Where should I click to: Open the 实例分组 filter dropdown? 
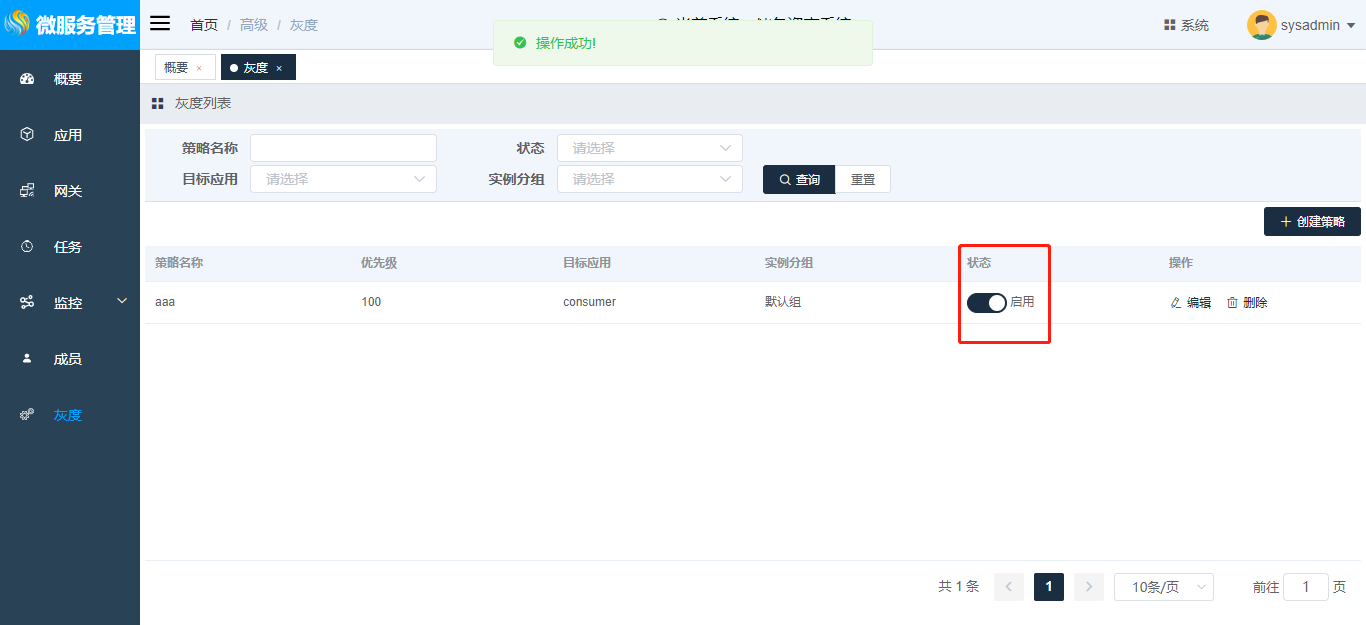(649, 179)
